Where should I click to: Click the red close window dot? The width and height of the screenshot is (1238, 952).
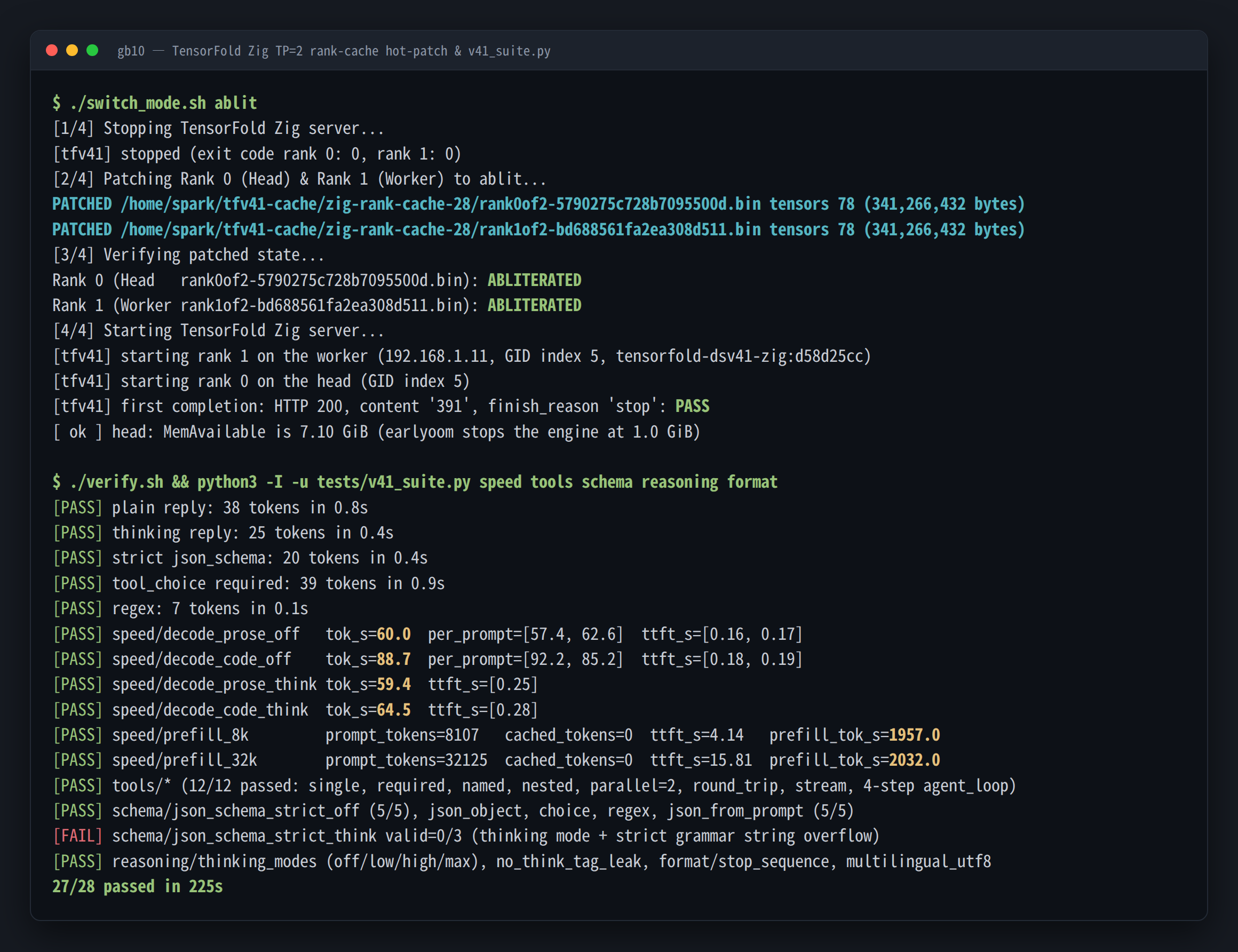coord(52,51)
